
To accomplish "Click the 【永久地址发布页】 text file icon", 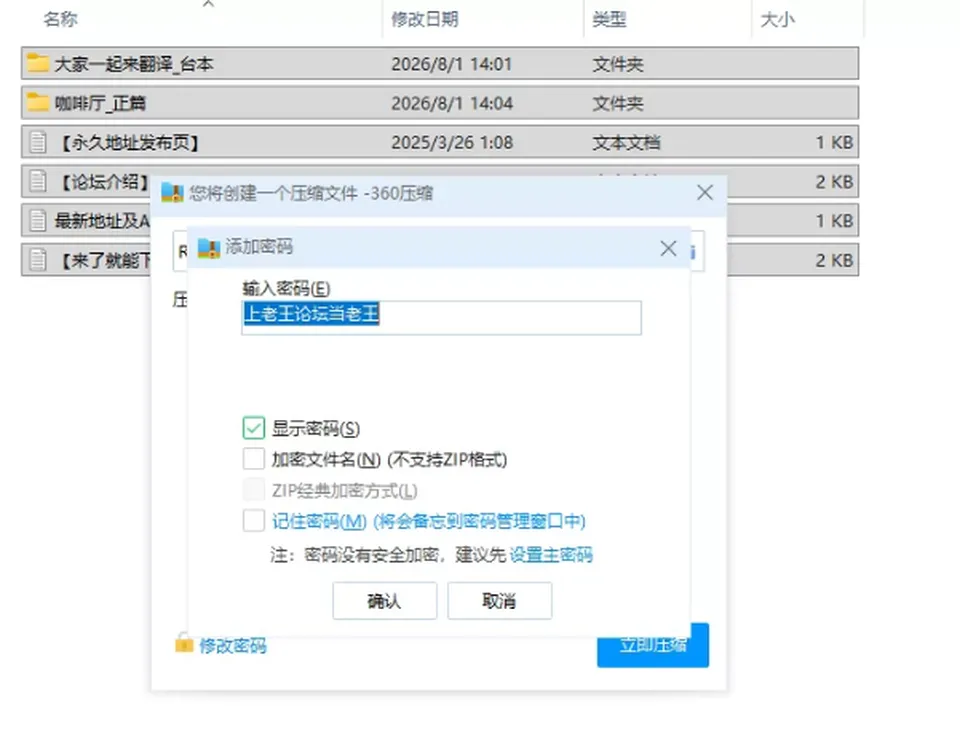I will 38,142.
